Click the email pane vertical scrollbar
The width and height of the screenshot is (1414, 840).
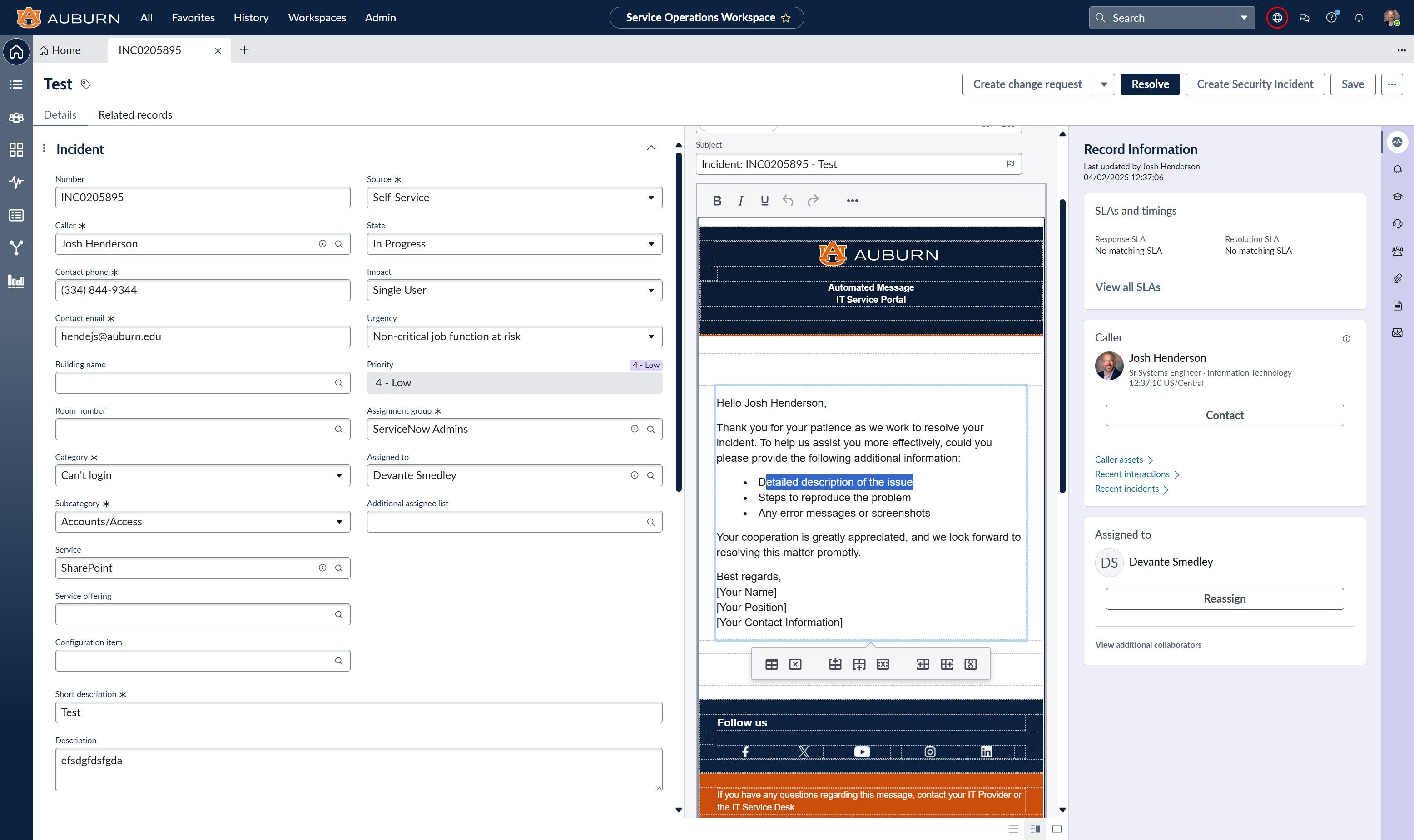coord(1062,345)
